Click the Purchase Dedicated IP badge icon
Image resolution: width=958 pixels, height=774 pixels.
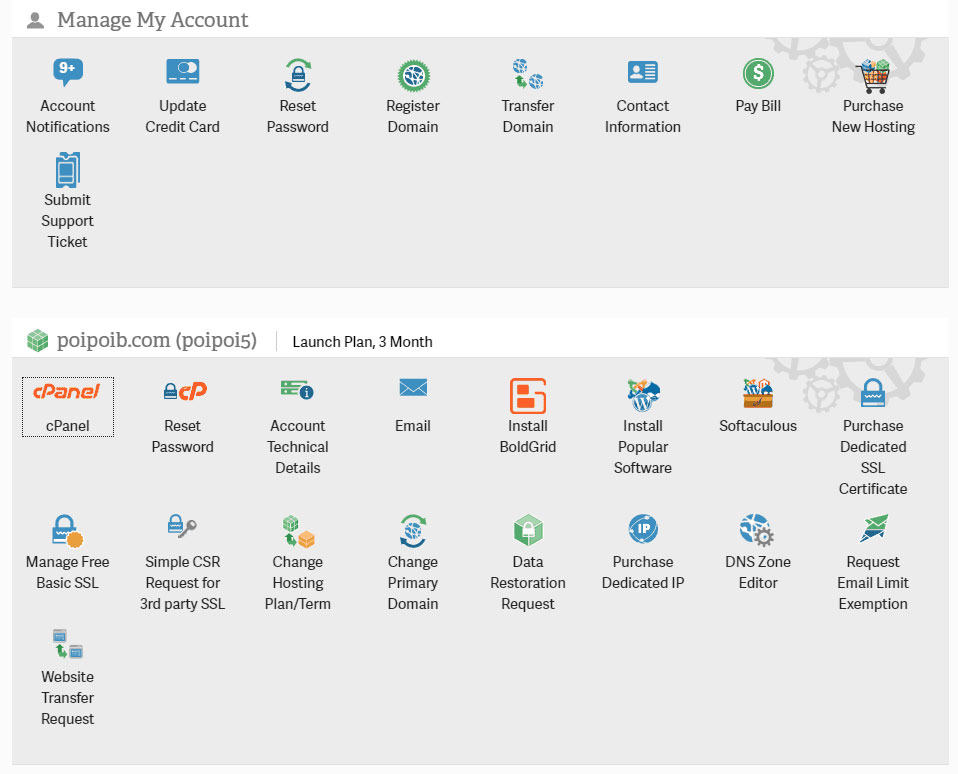[643, 529]
